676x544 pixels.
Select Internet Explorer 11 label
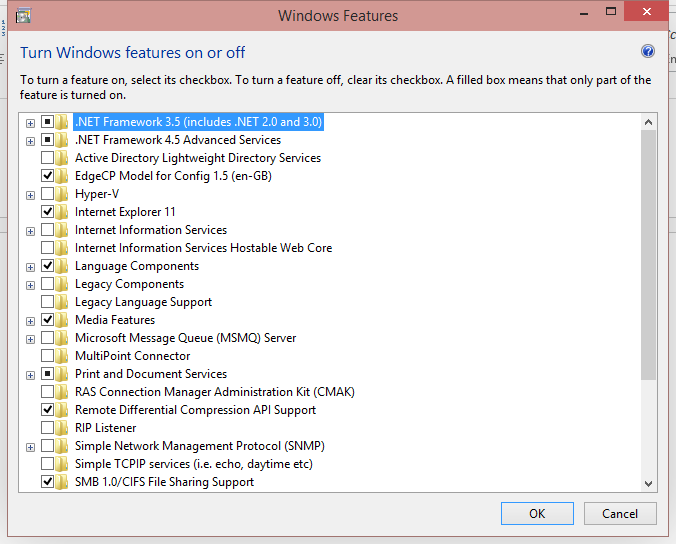125,212
